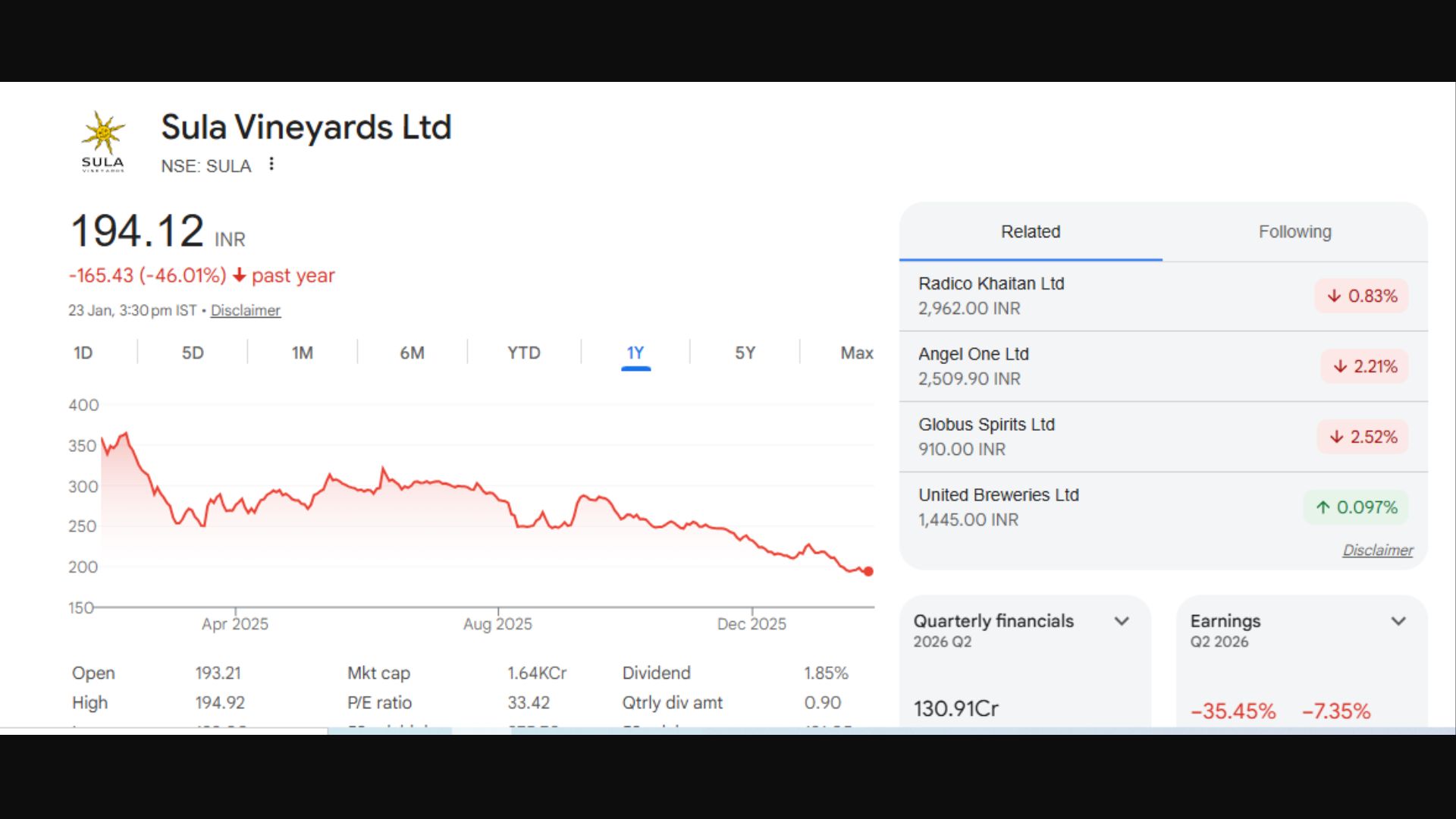Show the 1D price chart
This screenshot has height=819, width=1456.
pos(83,353)
